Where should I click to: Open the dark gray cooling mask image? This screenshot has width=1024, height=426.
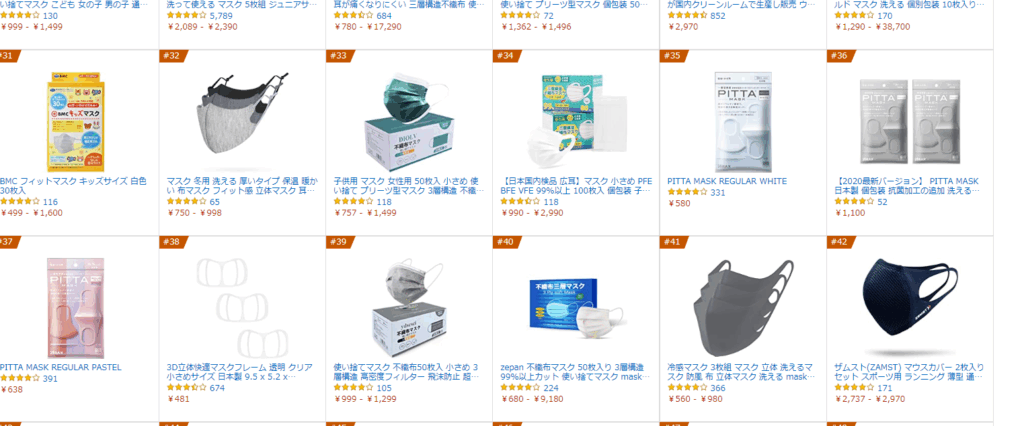[x=743, y=308]
